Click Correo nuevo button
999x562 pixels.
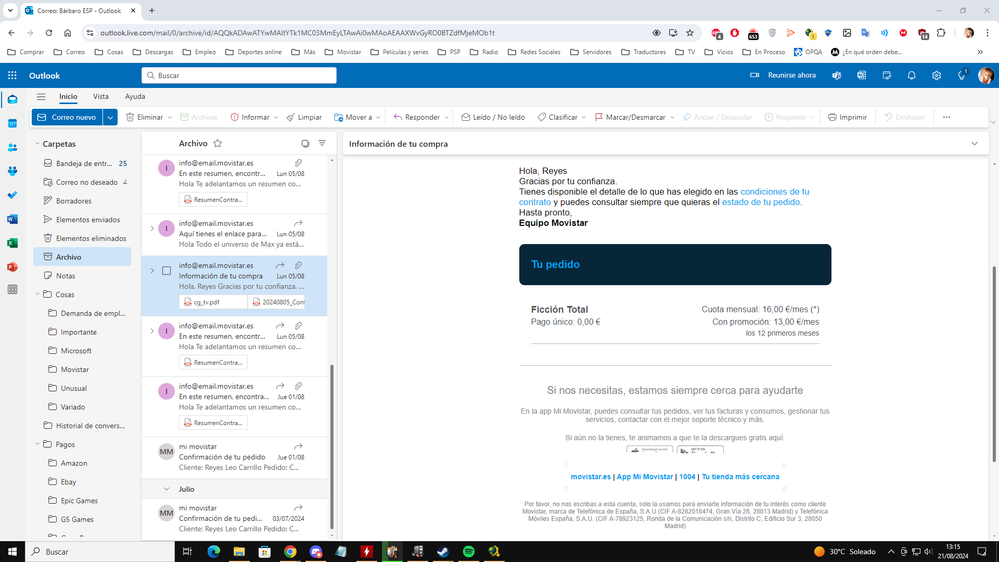[x=67, y=117]
